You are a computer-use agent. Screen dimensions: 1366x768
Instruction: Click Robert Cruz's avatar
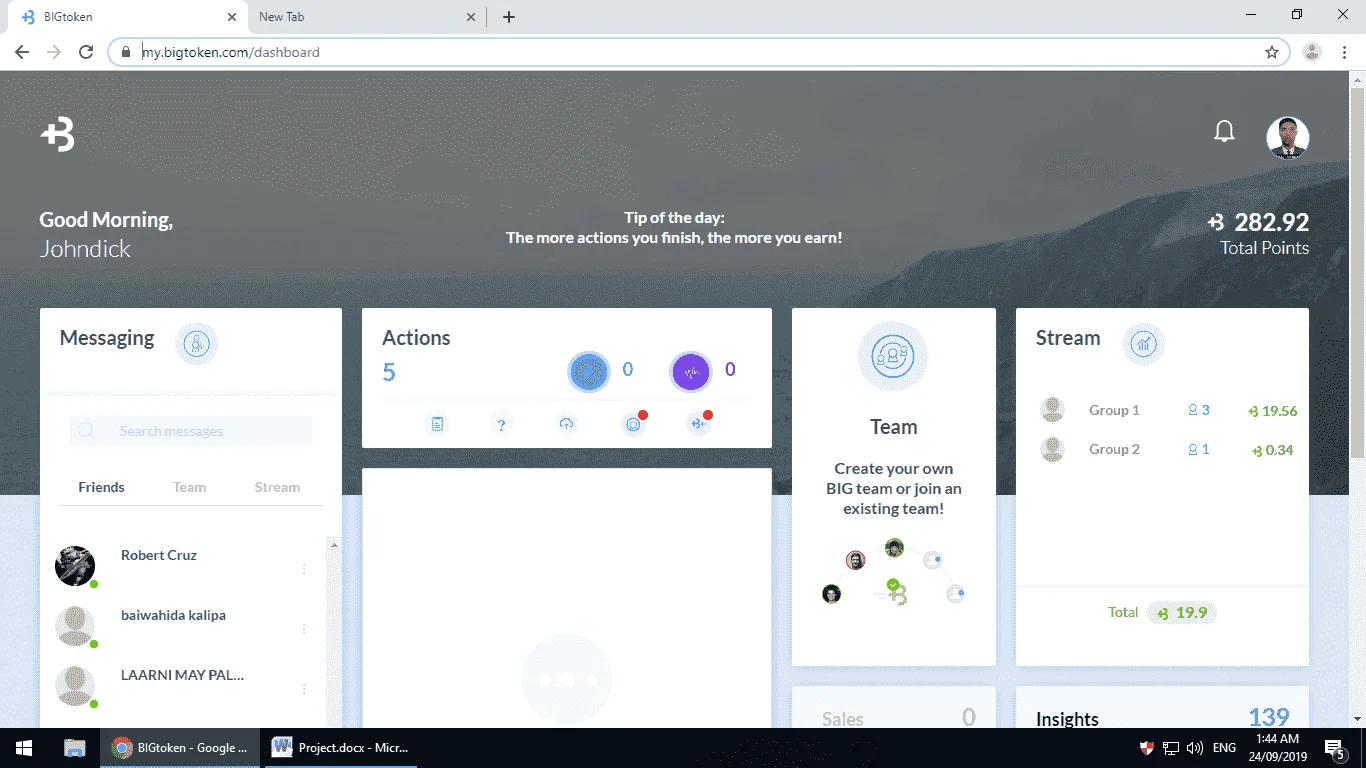point(75,566)
